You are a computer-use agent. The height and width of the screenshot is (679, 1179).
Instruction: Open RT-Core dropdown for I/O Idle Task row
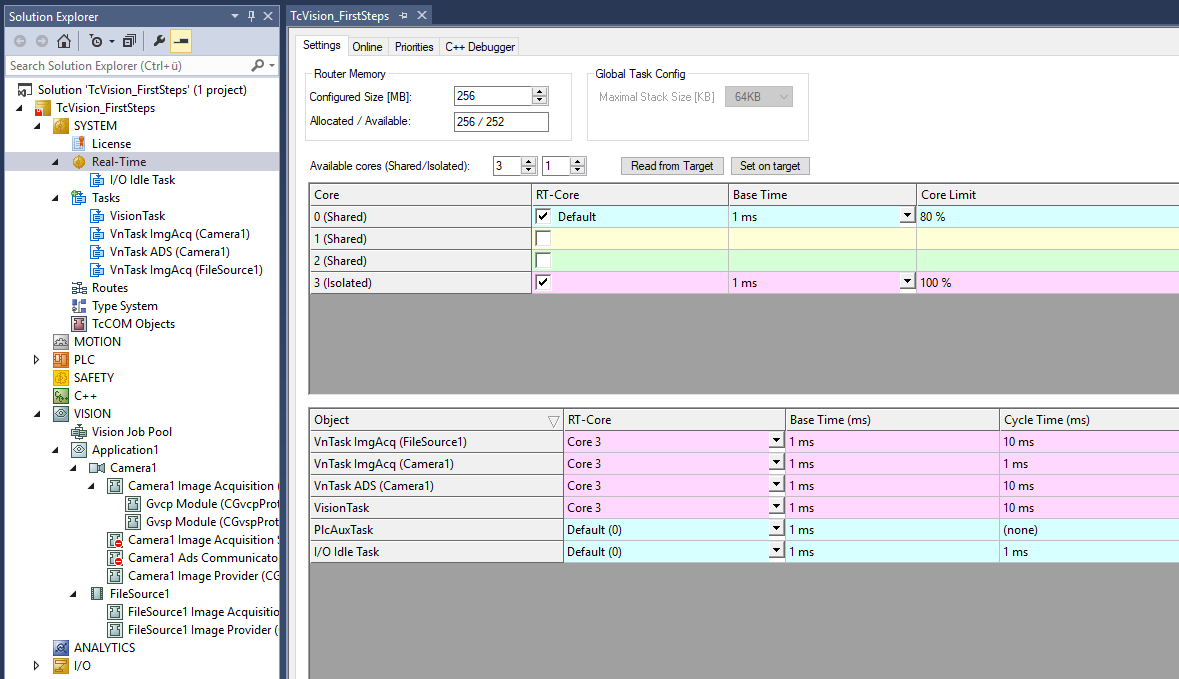[777, 551]
